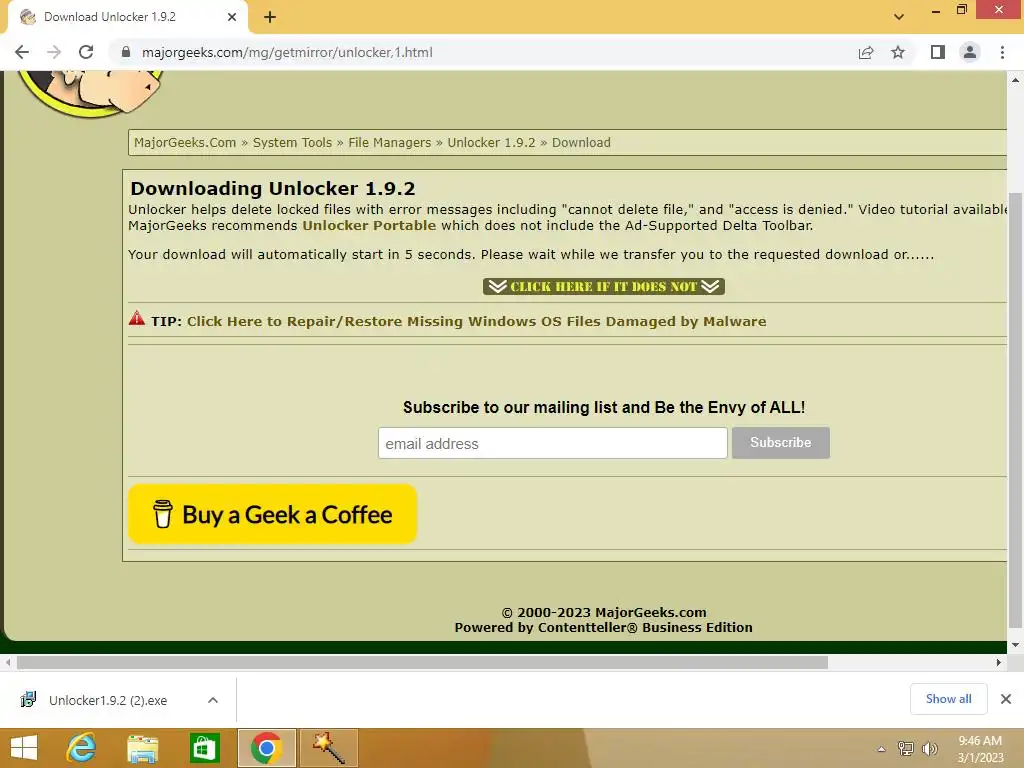This screenshot has height=768, width=1024.
Task: Click the horizontal scrollbar thumb
Action: click(x=423, y=662)
